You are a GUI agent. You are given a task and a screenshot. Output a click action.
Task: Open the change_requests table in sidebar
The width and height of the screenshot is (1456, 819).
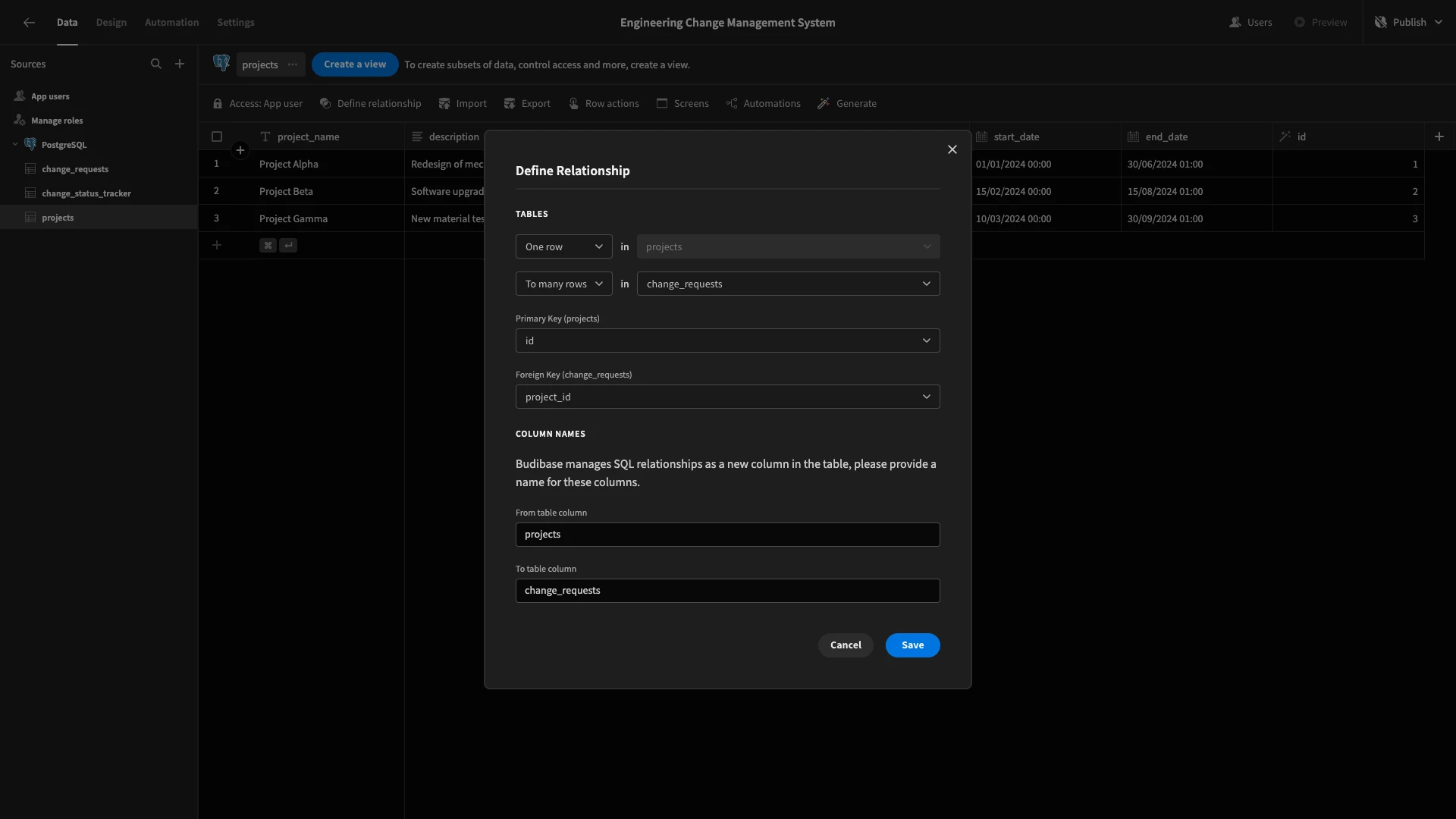(75, 169)
